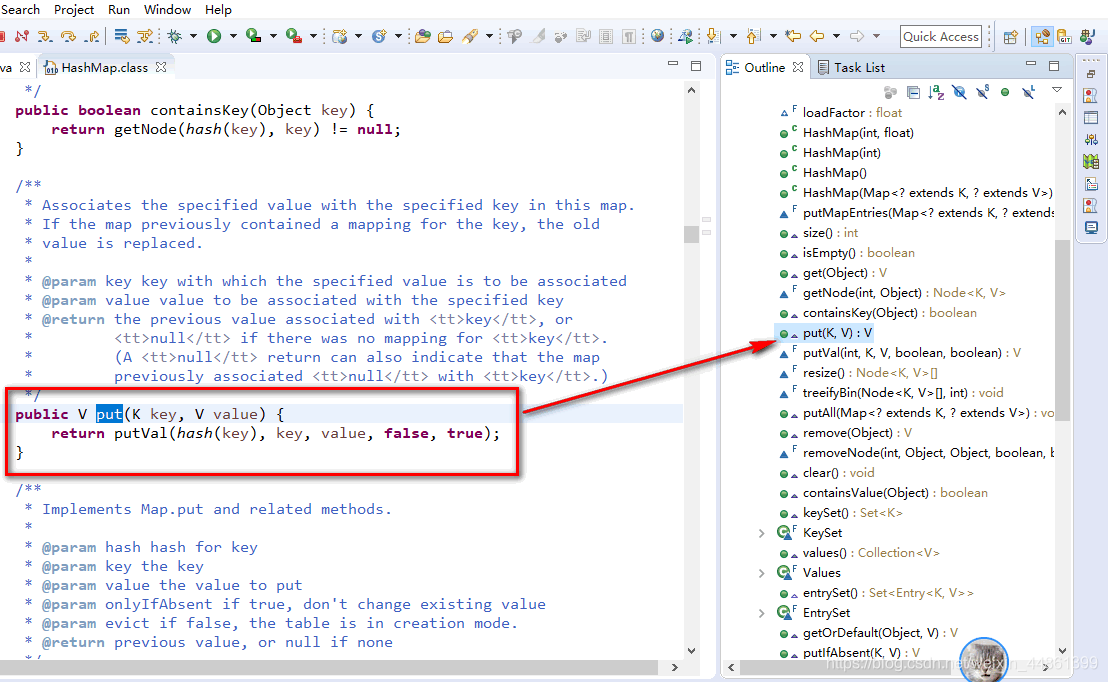Click the Open Perspective icon
The image size is (1108, 682).
coord(1010,37)
